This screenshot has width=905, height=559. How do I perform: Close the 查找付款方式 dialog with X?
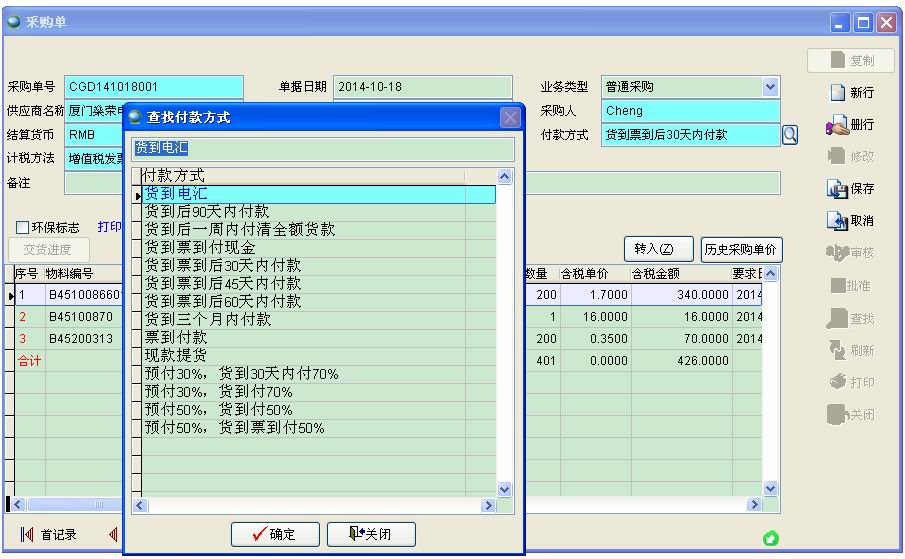[x=511, y=117]
